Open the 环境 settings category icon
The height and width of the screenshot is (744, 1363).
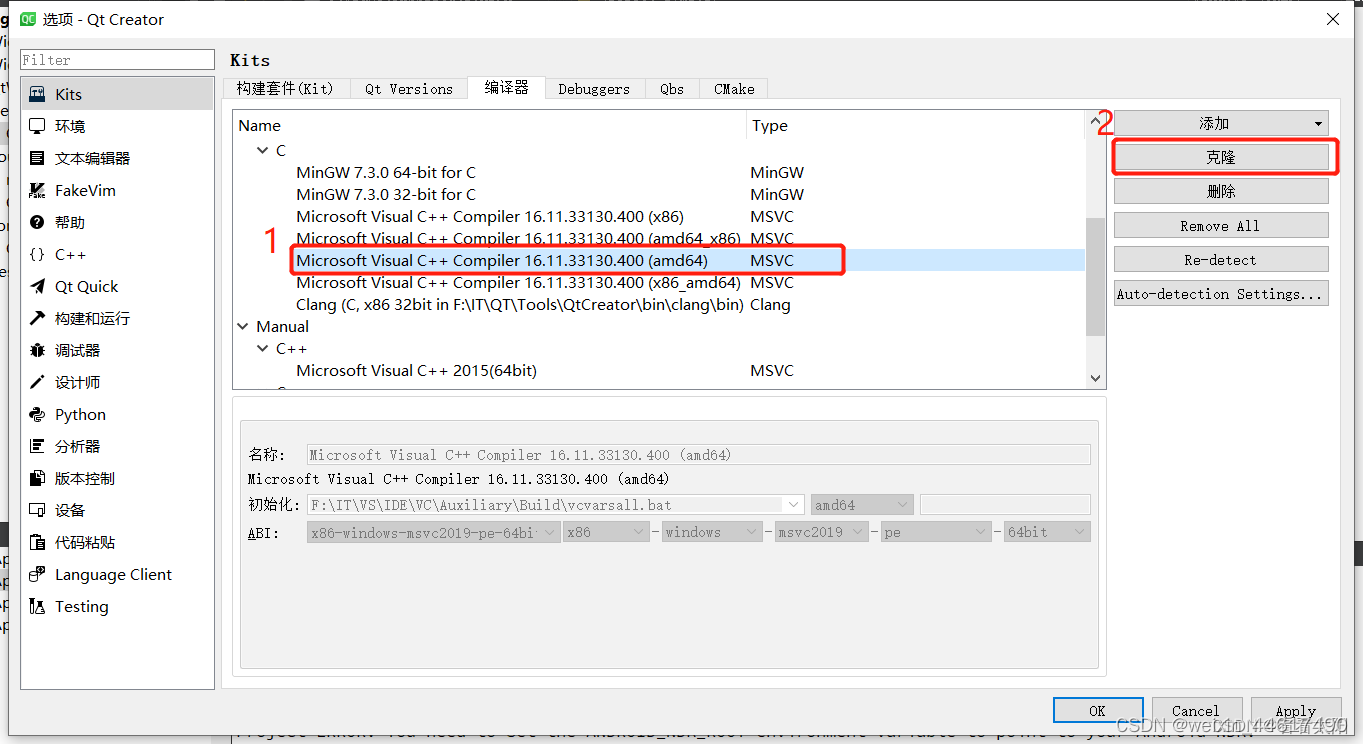[37, 126]
